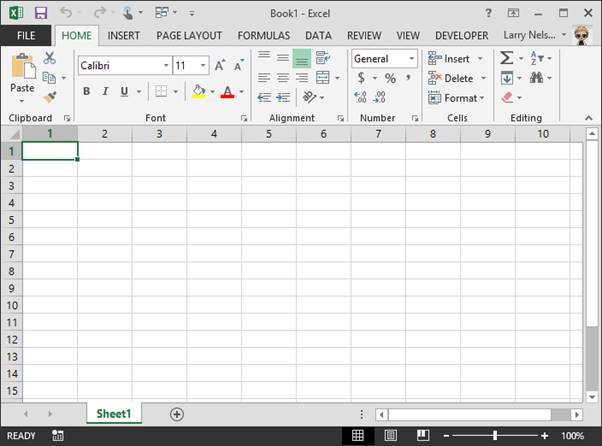Click the AutoSum sigma icon
The width and height of the screenshot is (602, 446).
(x=507, y=59)
